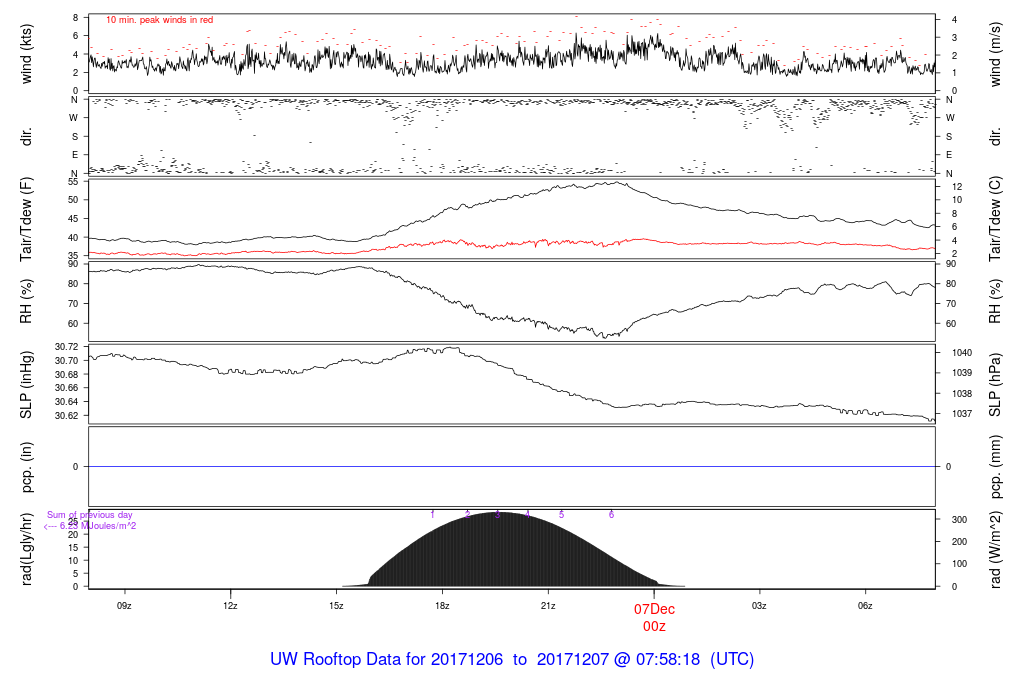This screenshot has width=1024, height=700.
Task: Click the 21z time tick label
Action: (548, 606)
